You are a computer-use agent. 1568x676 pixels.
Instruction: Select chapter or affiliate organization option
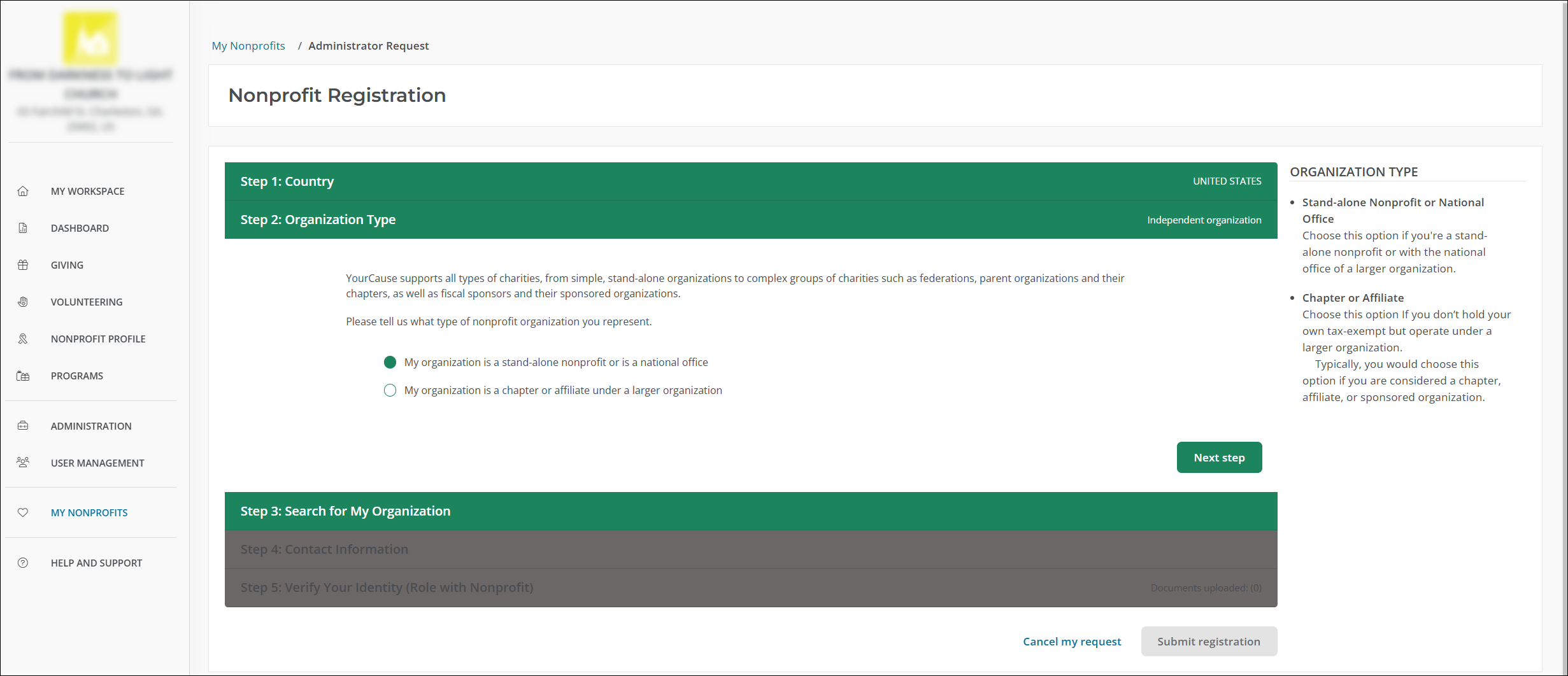click(x=390, y=390)
